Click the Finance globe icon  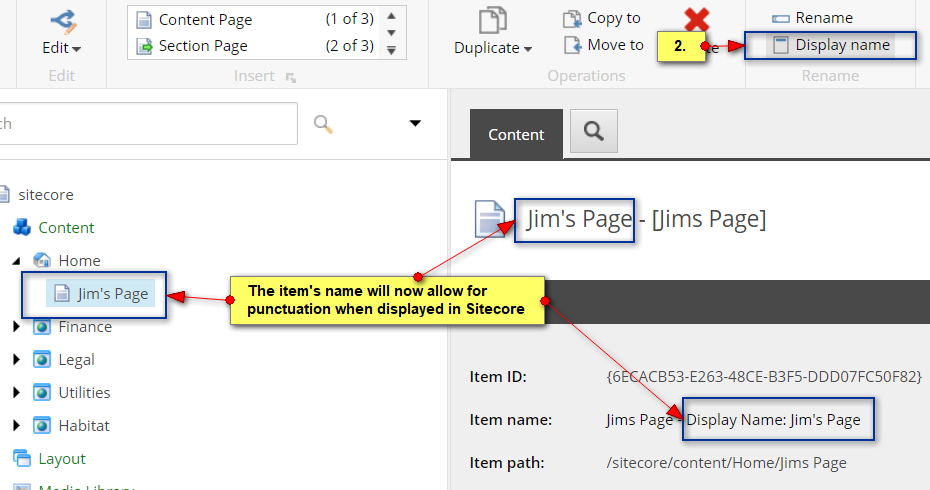(42, 327)
